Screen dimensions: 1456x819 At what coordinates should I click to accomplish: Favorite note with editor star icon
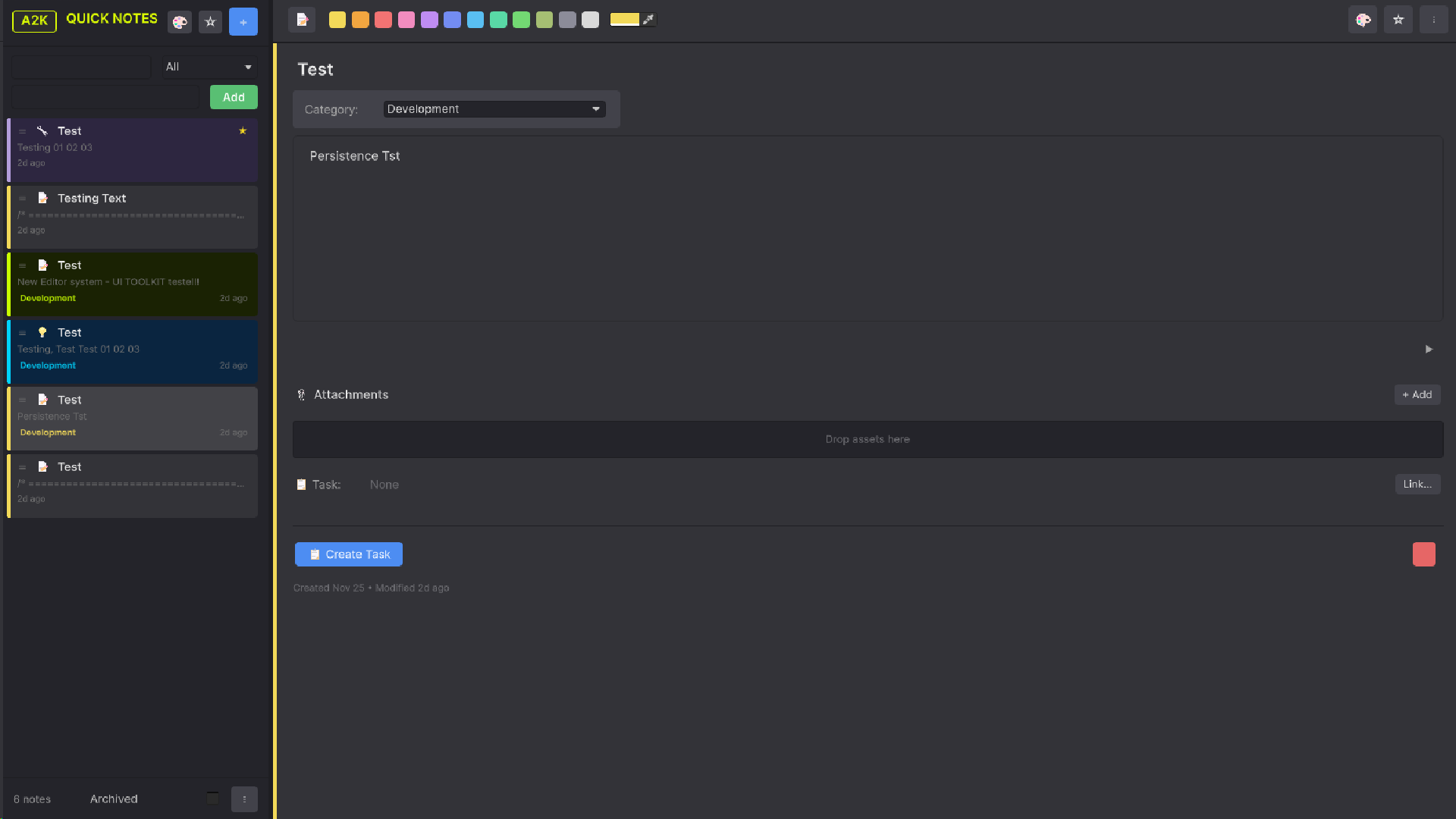pyautogui.click(x=1398, y=20)
